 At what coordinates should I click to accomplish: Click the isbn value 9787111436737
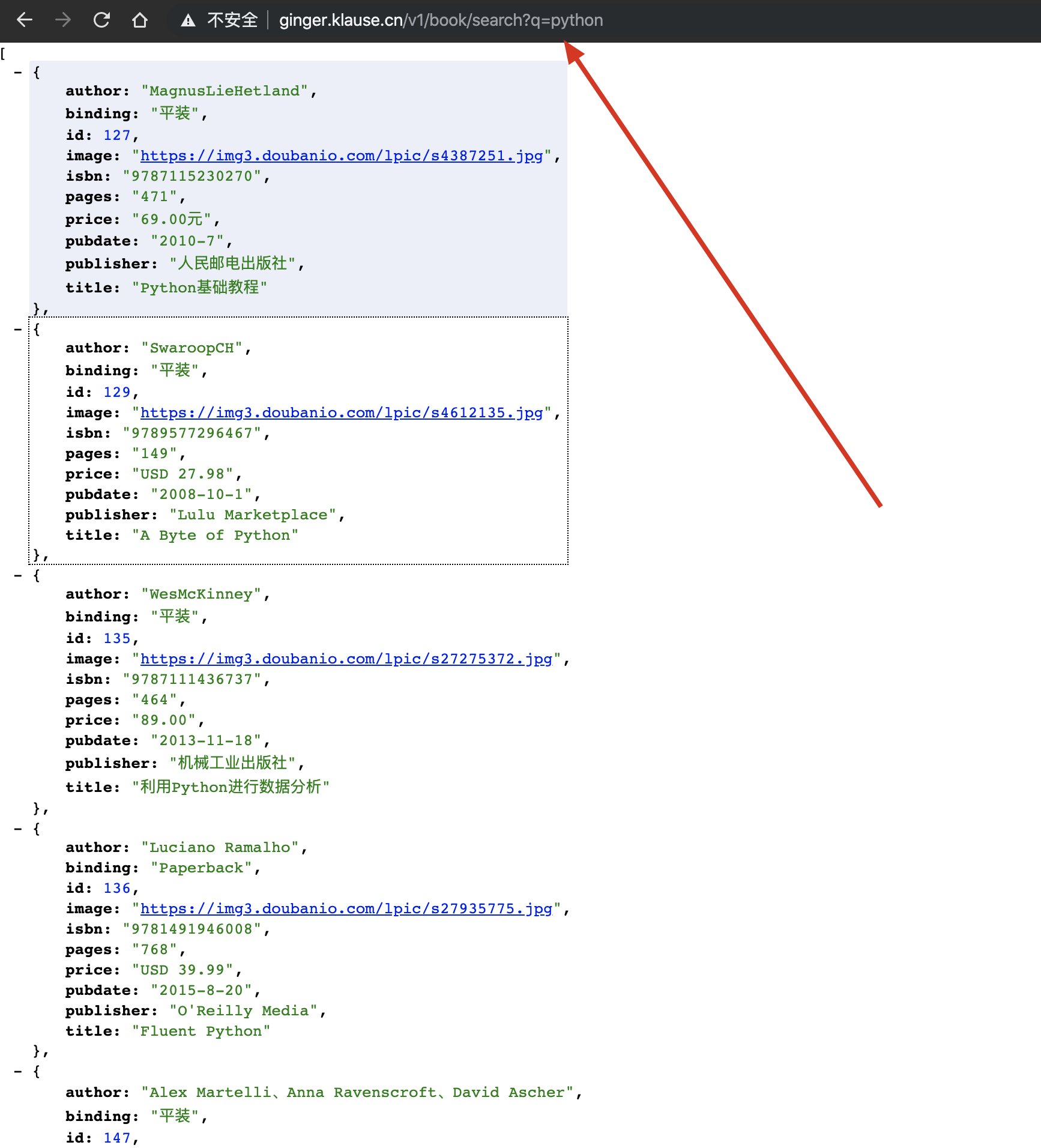click(x=192, y=680)
